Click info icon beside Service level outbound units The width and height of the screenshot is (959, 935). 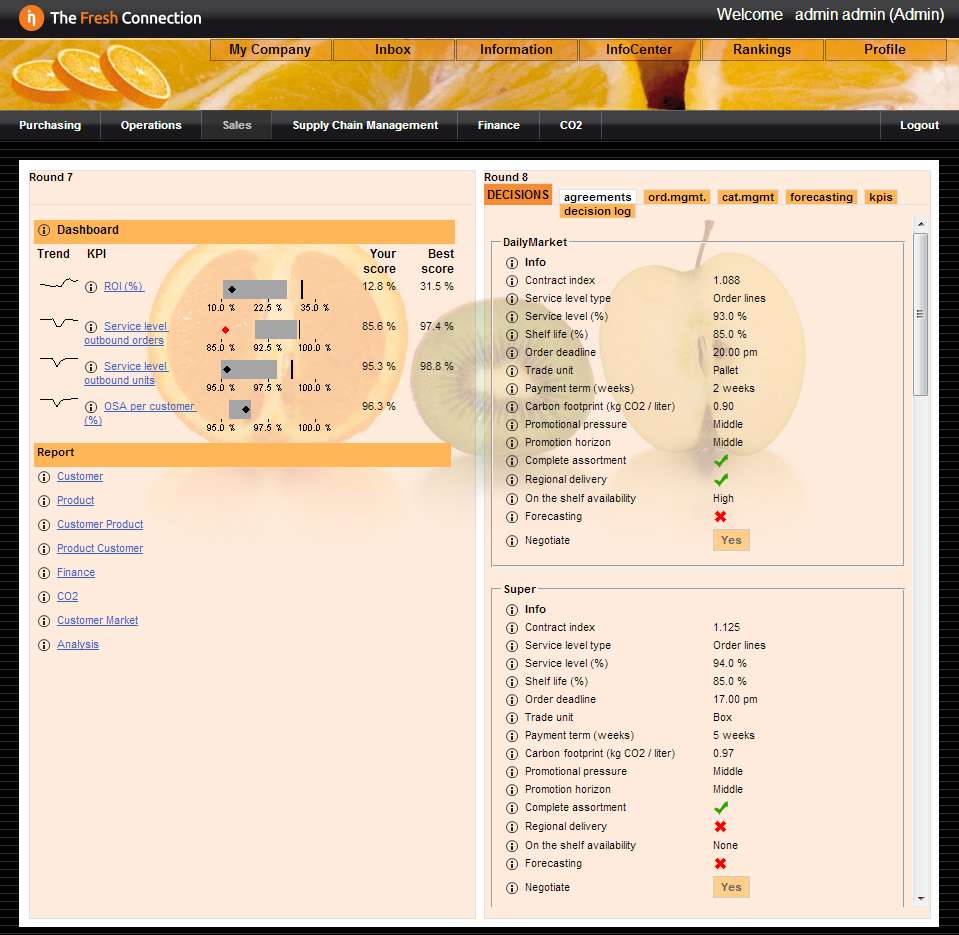coord(91,367)
